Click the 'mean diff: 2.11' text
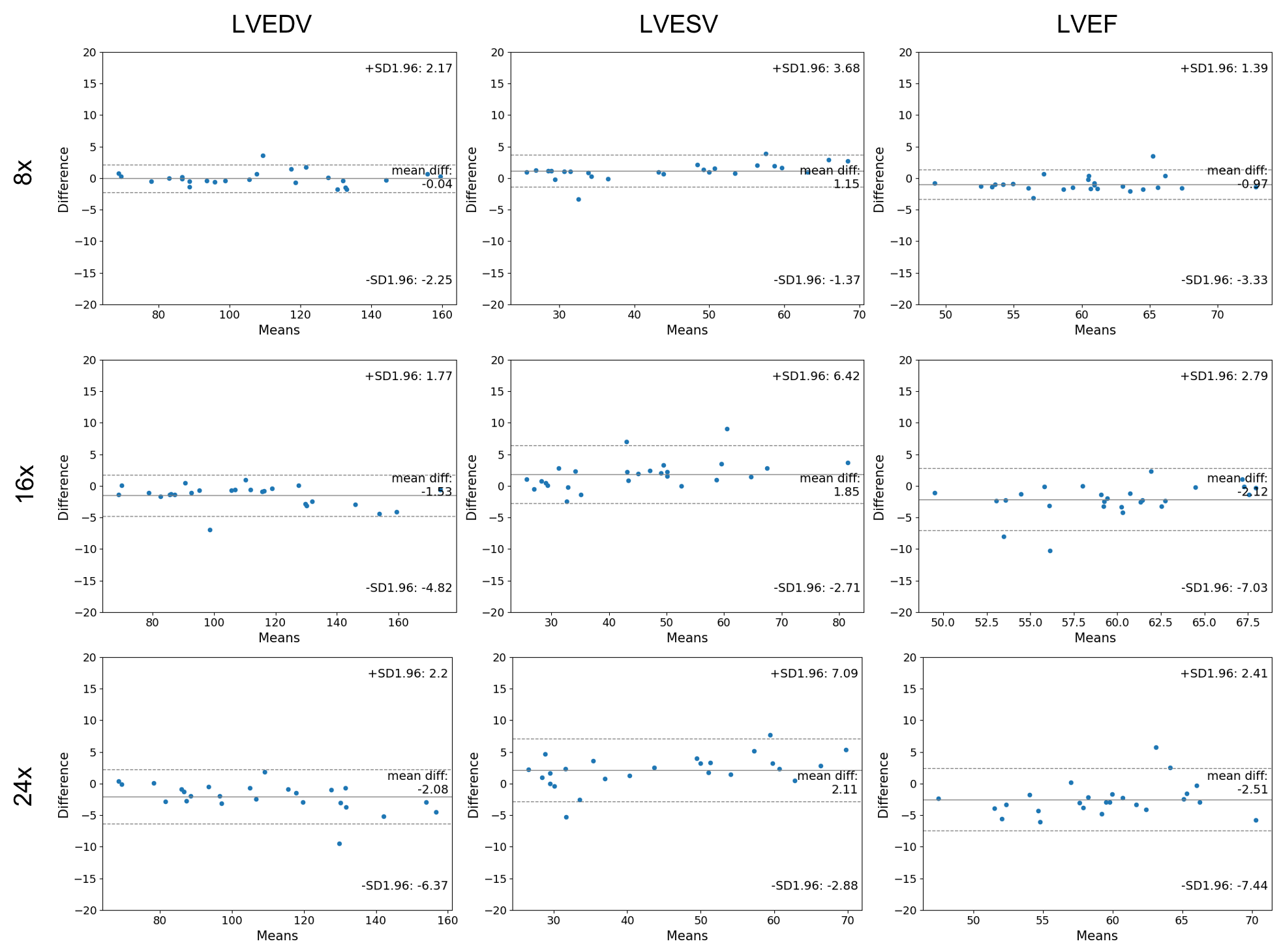1281x952 pixels. pyautogui.click(x=828, y=782)
